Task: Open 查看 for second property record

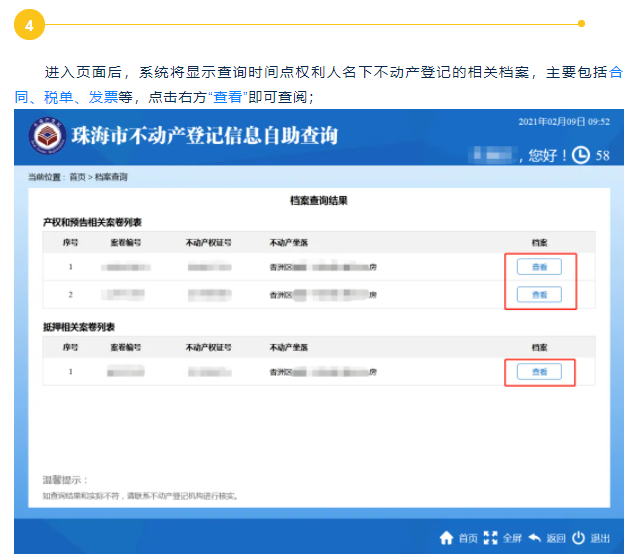Action: click(539, 294)
